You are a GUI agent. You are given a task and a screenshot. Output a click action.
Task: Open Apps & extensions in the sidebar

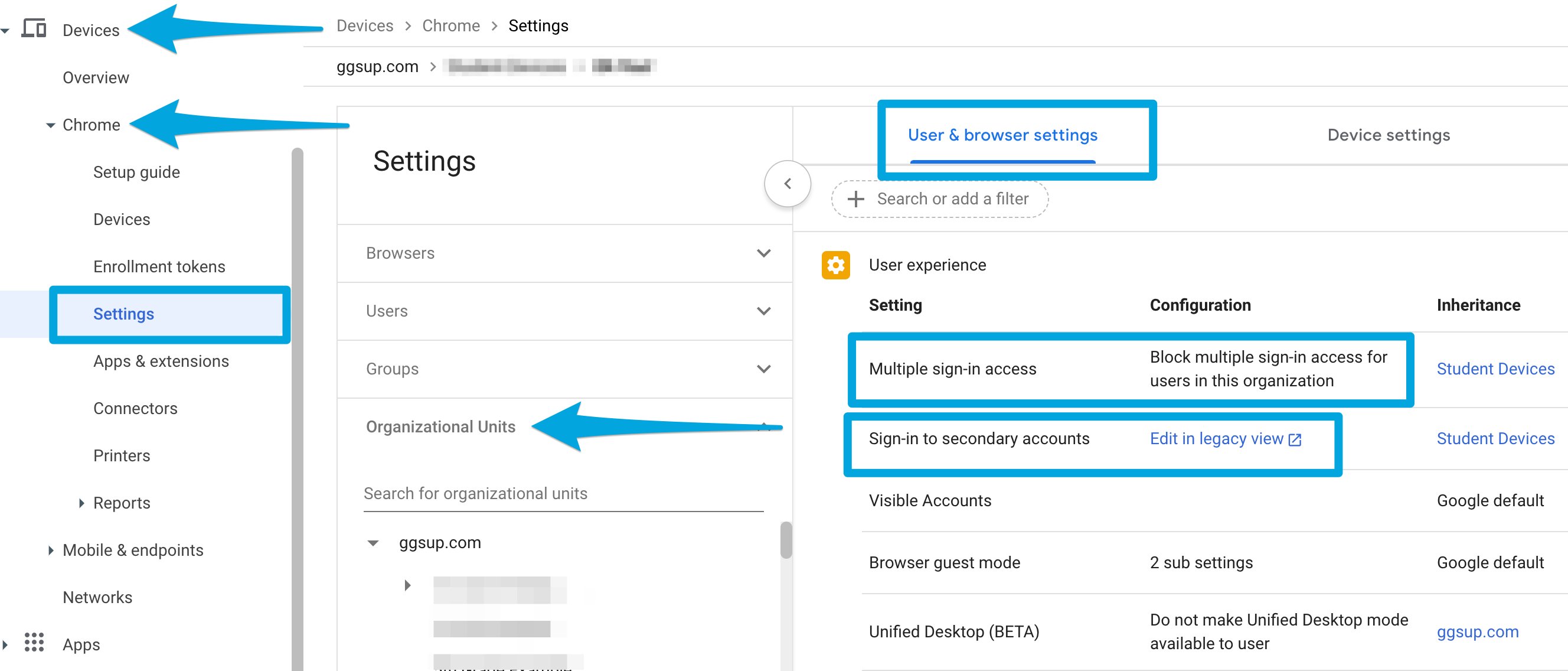[x=161, y=361]
